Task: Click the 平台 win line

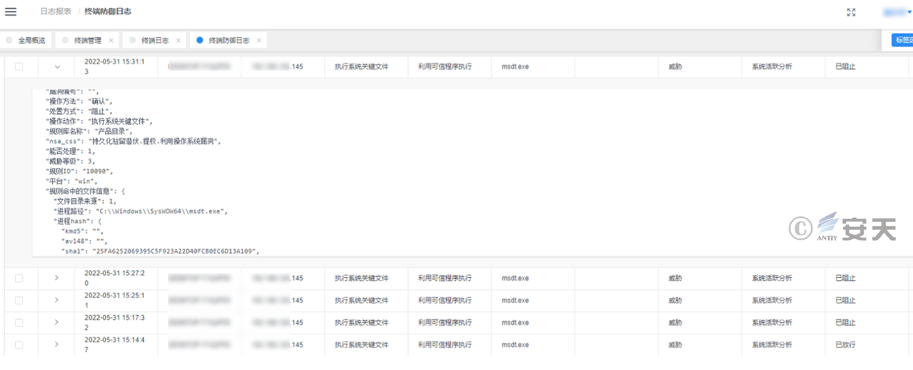Action: pyautogui.click(x=72, y=181)
